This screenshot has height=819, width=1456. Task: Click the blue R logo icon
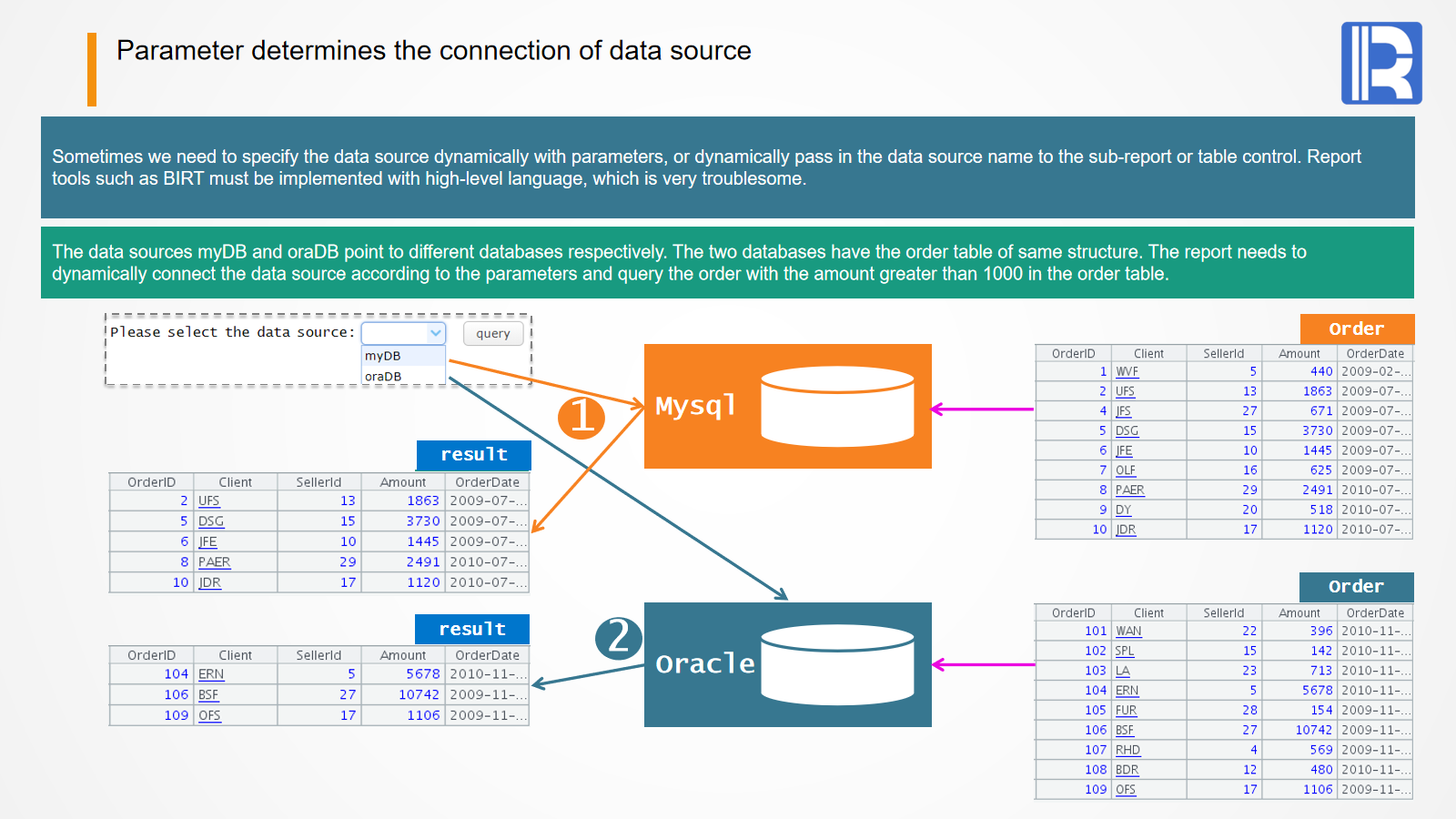(1380, 63)
